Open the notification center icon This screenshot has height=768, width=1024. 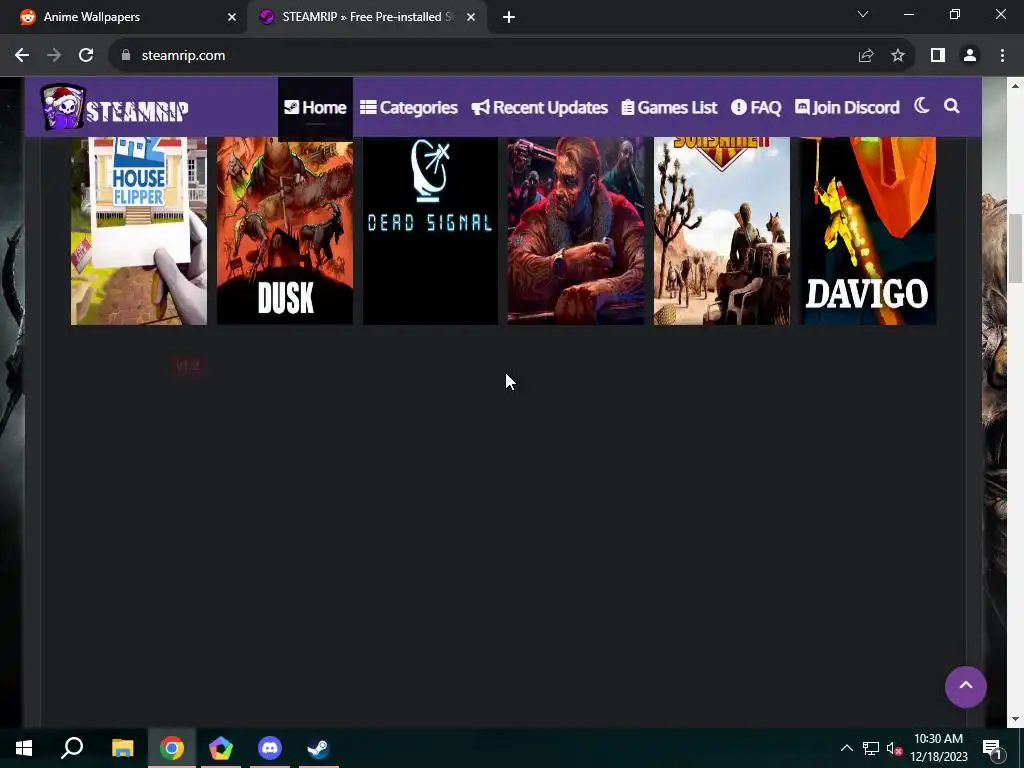click(992, 748)
